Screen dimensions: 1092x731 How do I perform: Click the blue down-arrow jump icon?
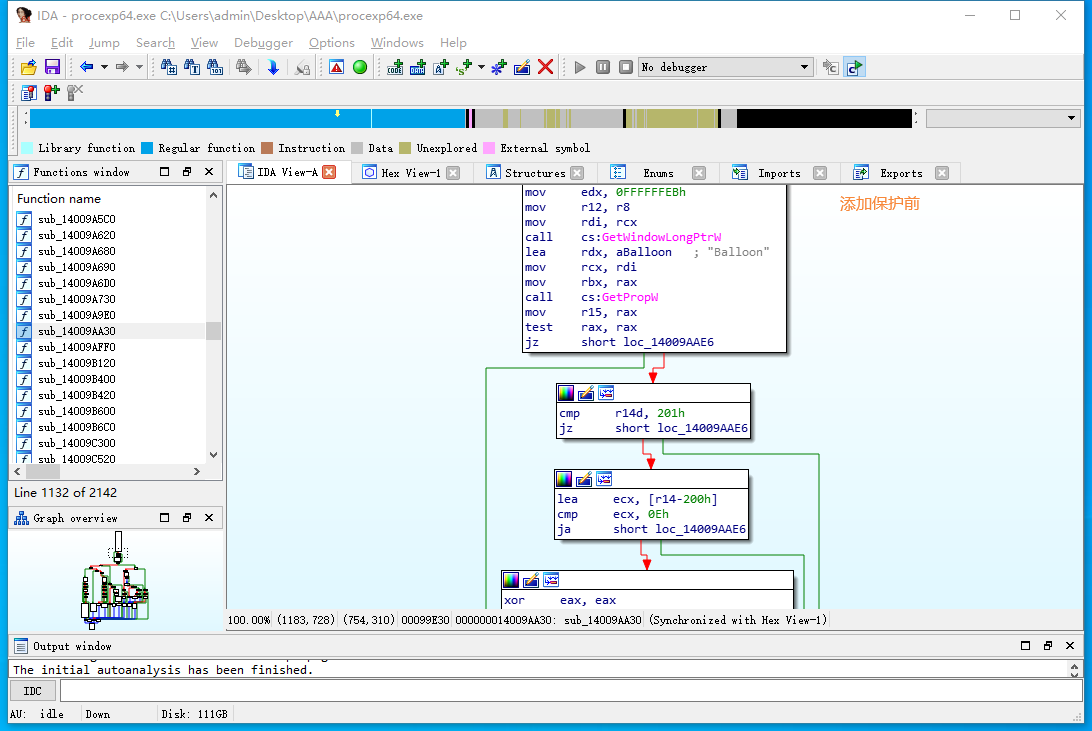click(273, 68)
